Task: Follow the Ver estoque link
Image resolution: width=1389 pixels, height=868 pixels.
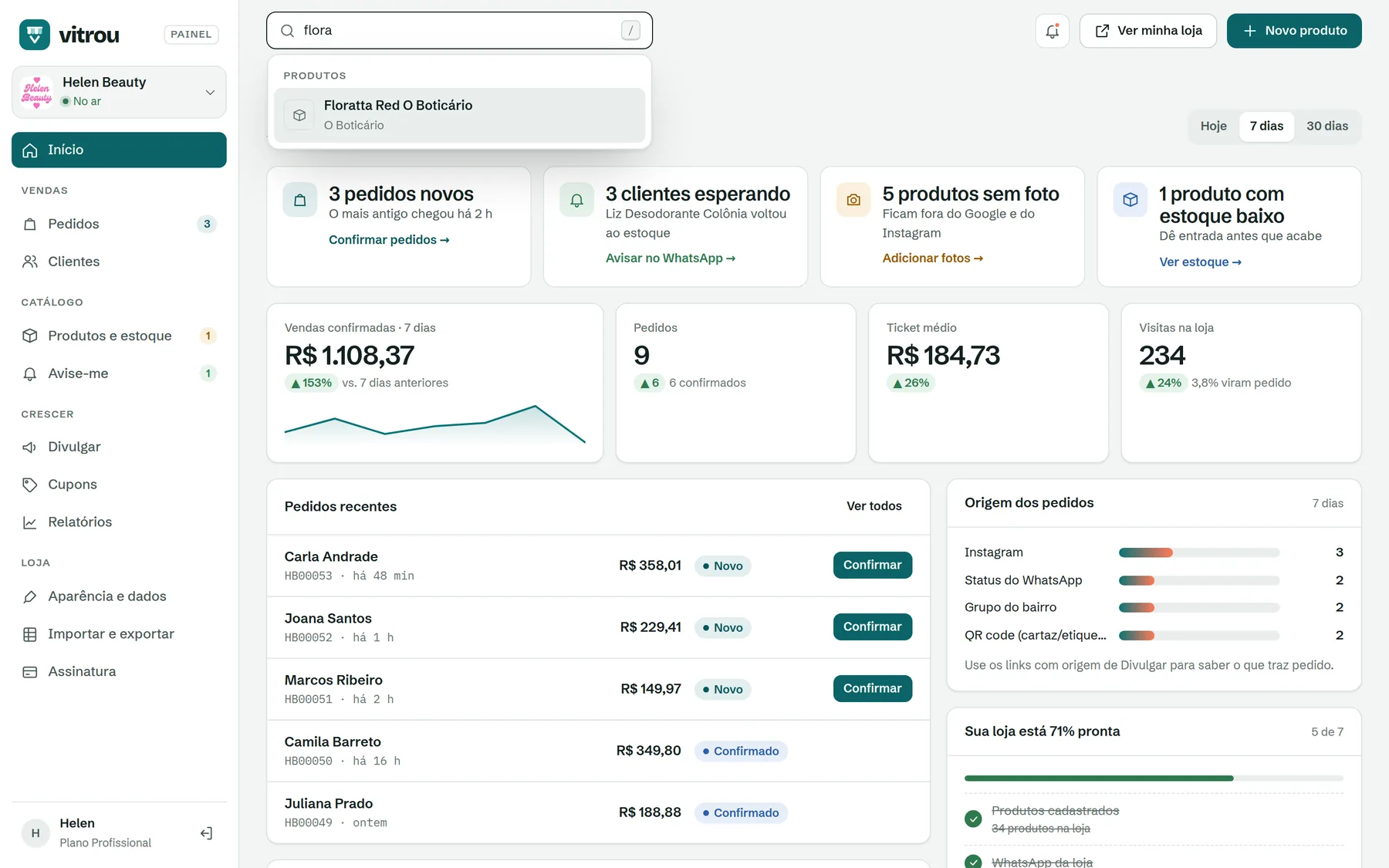Action: click(1201, 262)
